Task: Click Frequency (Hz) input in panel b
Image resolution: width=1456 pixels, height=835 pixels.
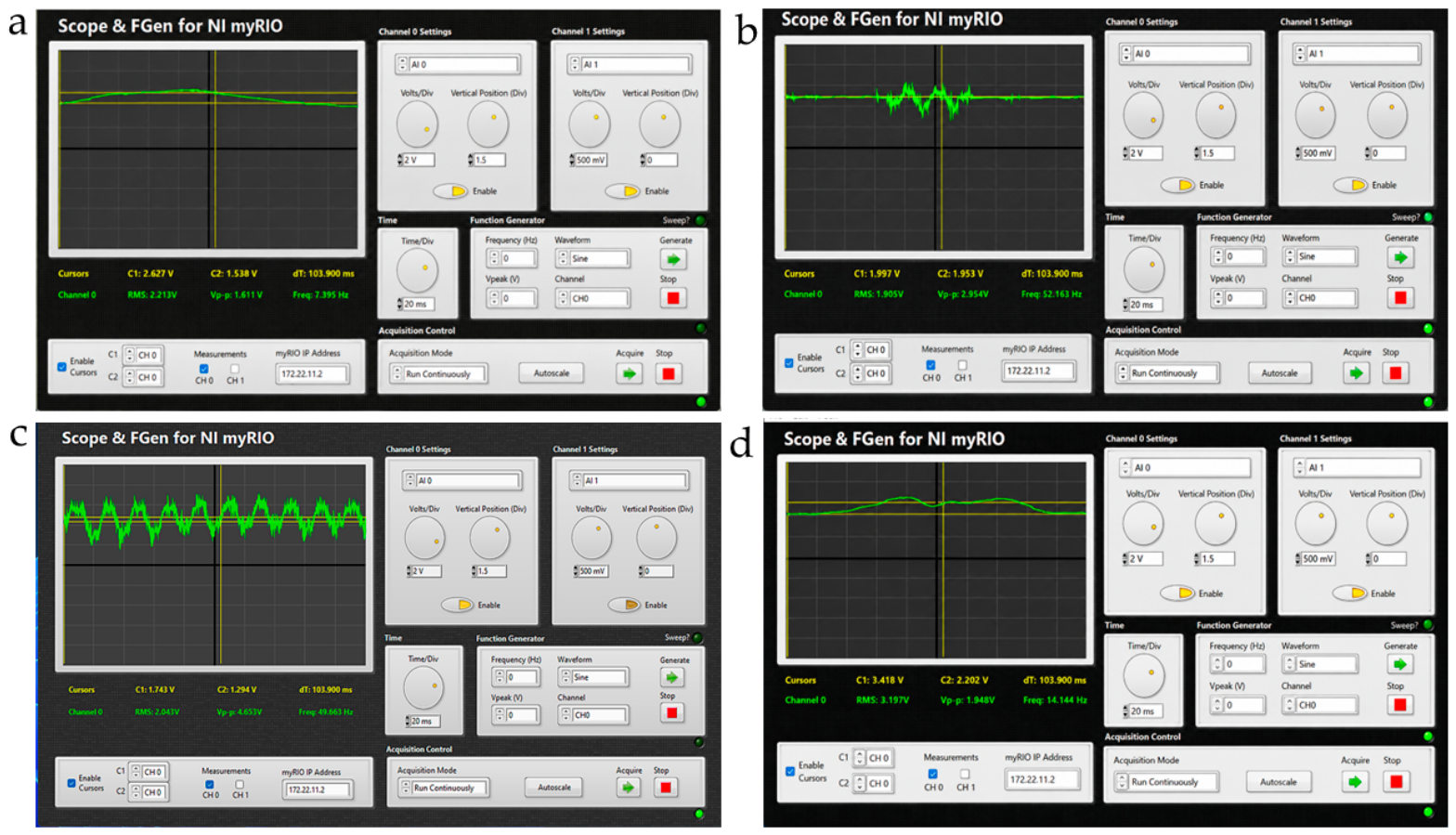Action: (1238, 256)
